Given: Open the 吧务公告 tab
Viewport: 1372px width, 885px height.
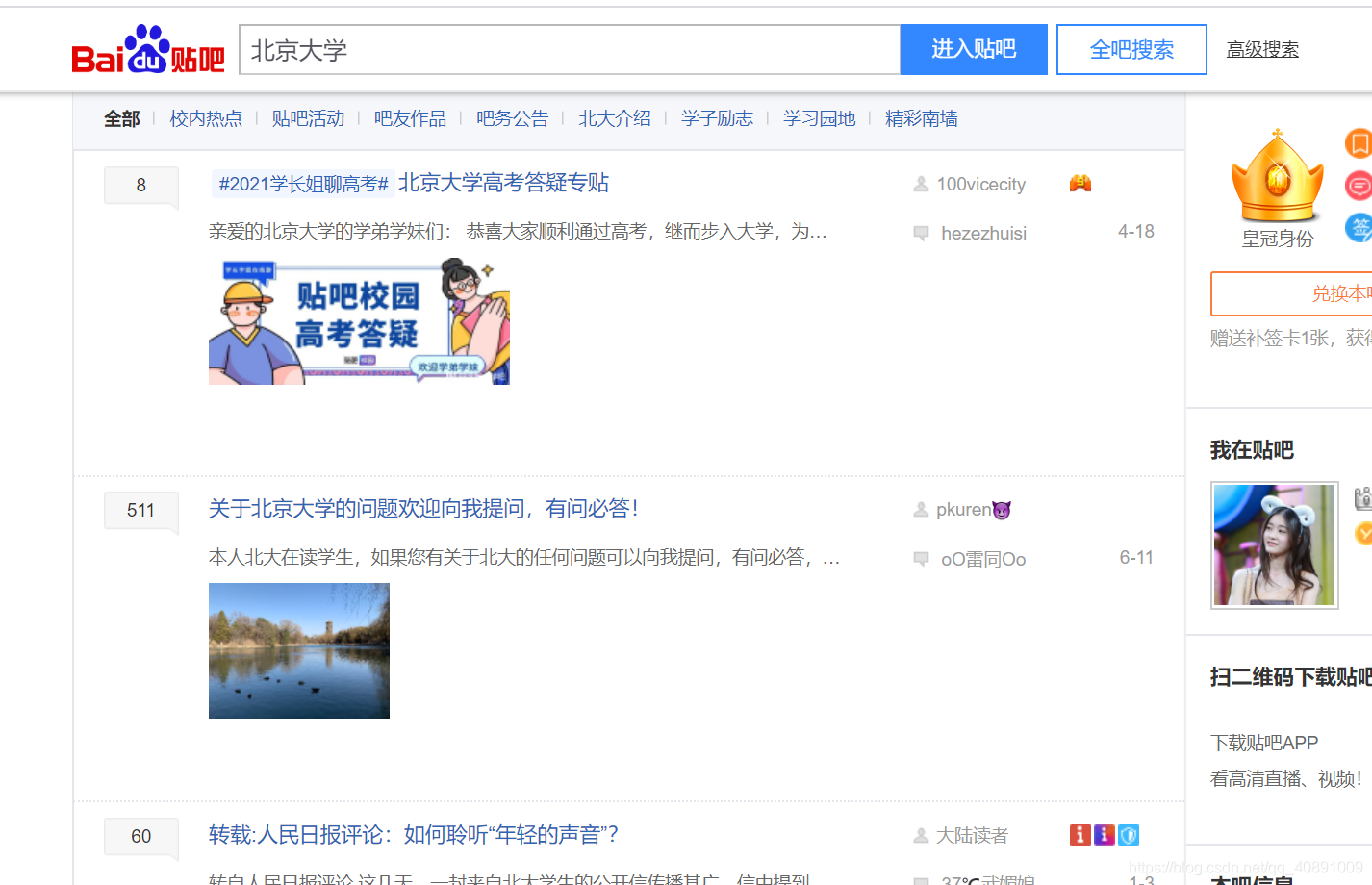Looking at the screenshot, I should pos(512,118).
